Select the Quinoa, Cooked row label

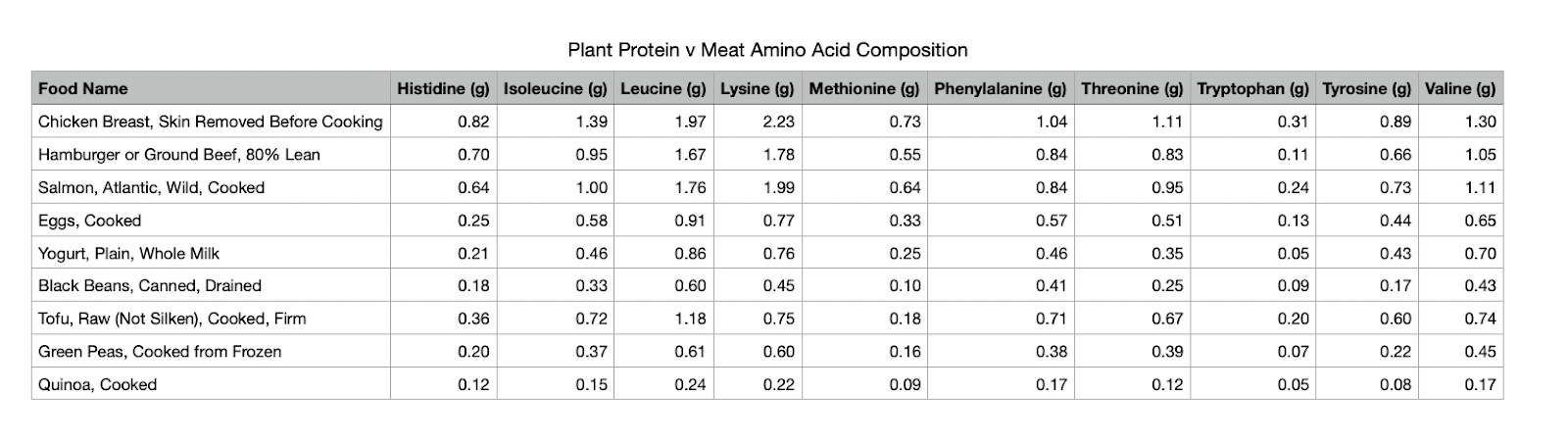click(211, 384)
